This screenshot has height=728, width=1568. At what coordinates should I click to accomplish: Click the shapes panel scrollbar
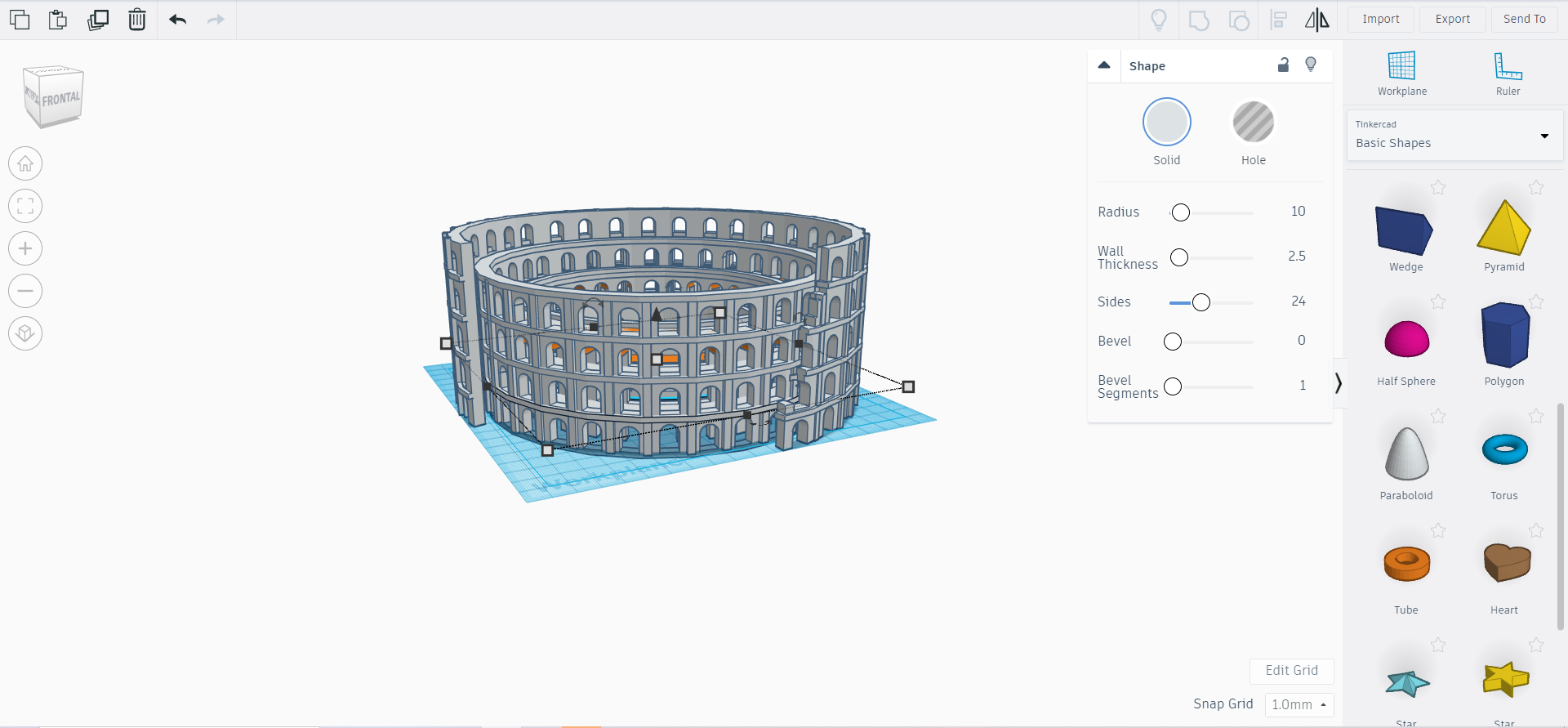(1561, 516)
